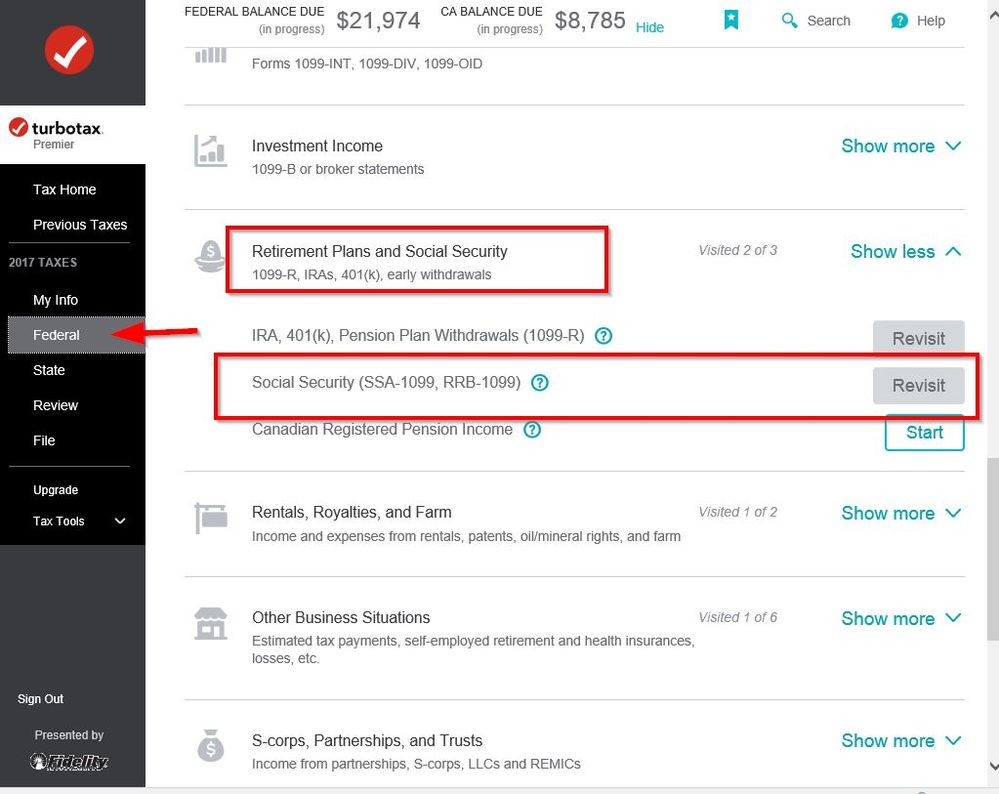Expand Rentals, Royalties, and Farm section
Image resolution: width=999 pixels, height=794 pixels.
coord(901,513)
